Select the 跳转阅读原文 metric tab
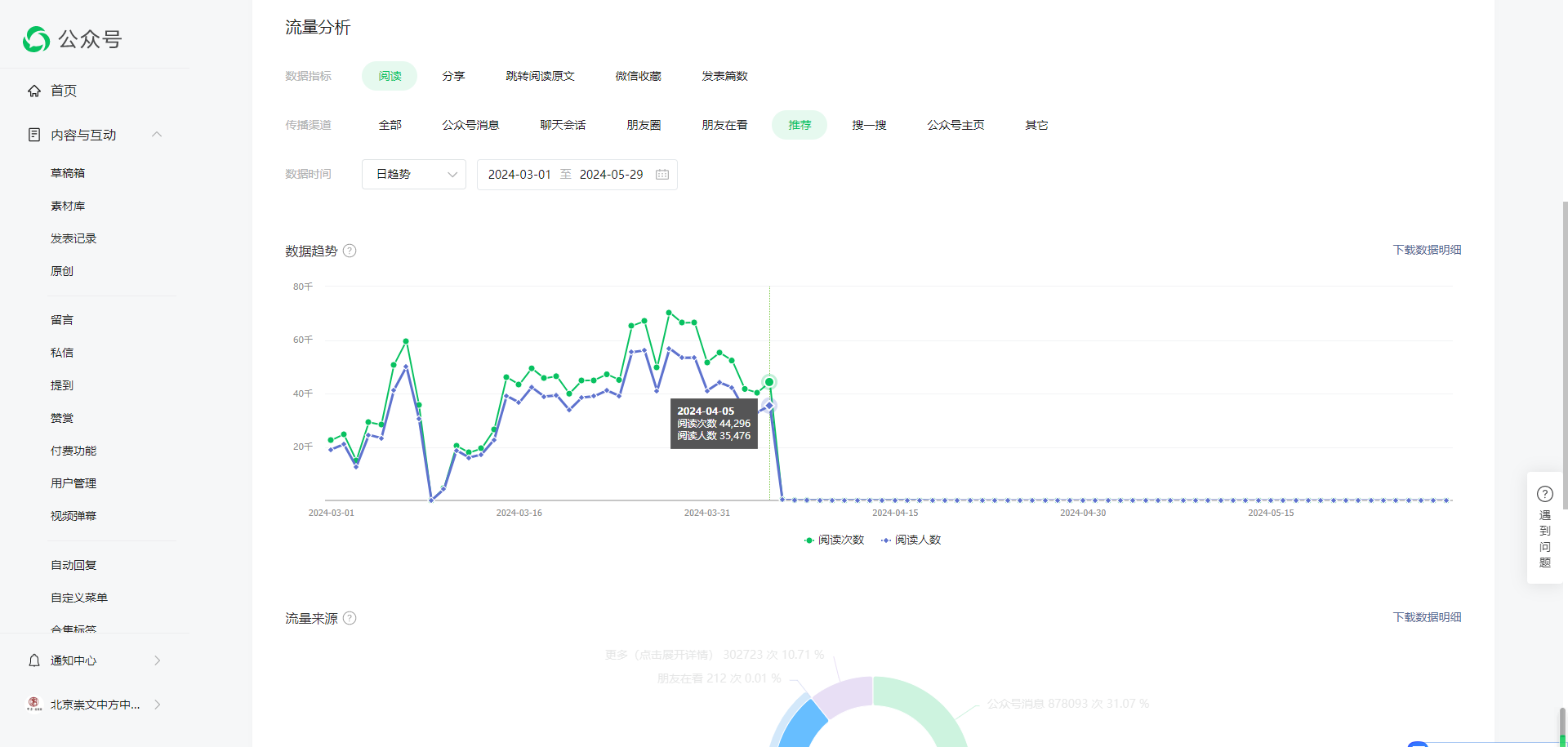The width and height of the screenshot is (1568, 747). 540,76
